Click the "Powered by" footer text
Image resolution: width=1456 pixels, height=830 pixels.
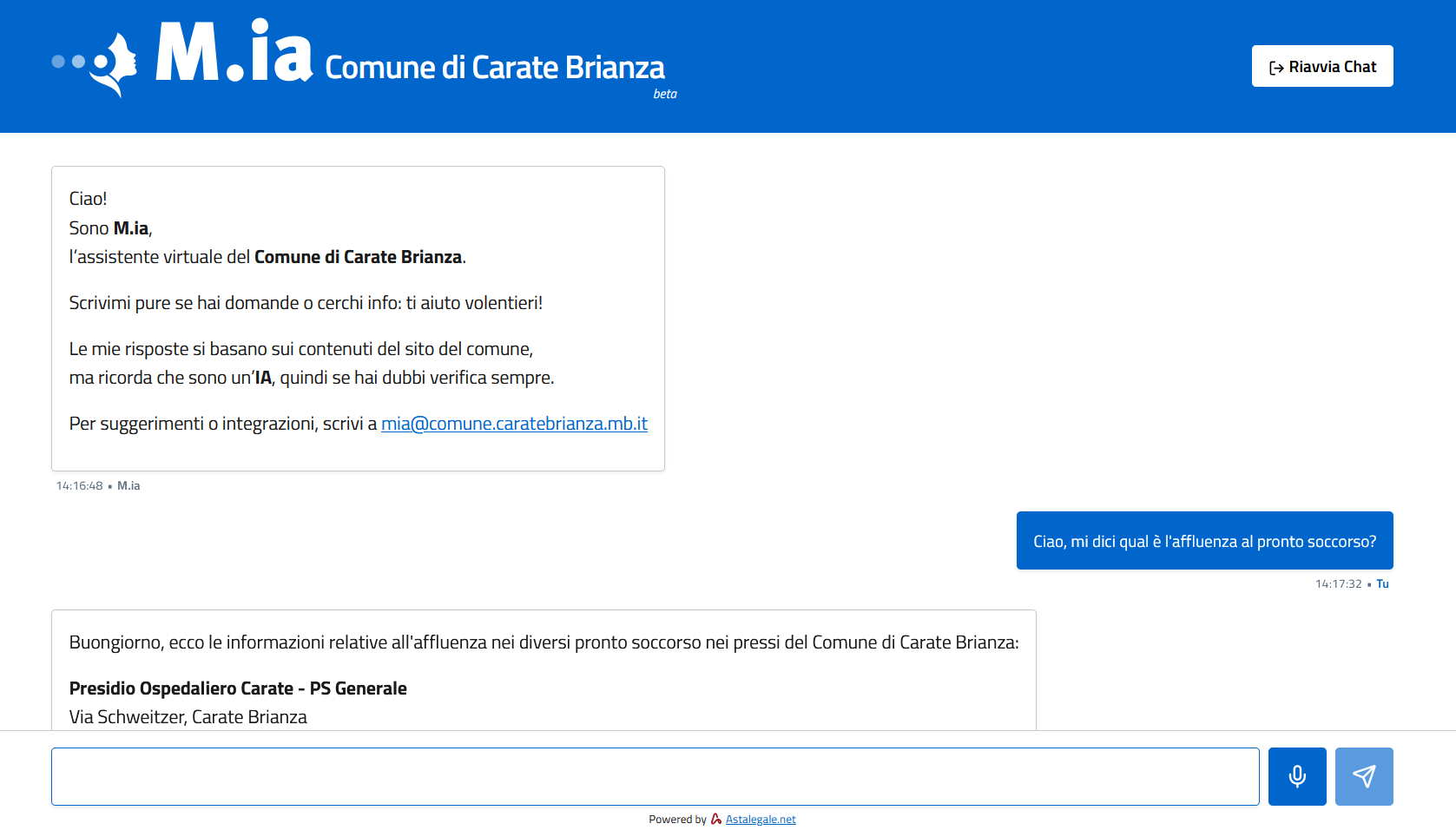[x=677, y=820]
